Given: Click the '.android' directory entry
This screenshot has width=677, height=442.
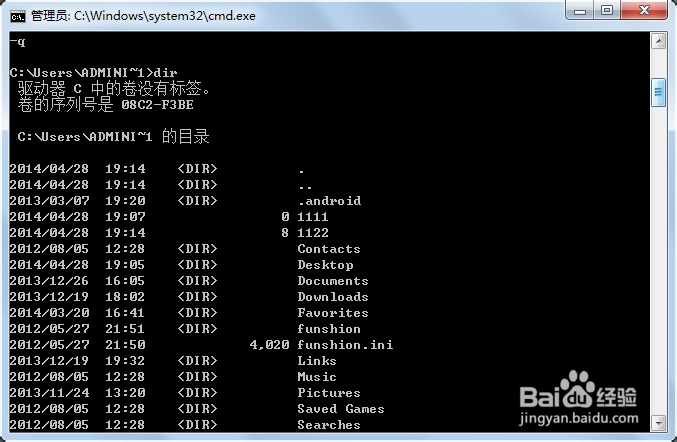Looking at the screenshot, I should tap(330, 201).
